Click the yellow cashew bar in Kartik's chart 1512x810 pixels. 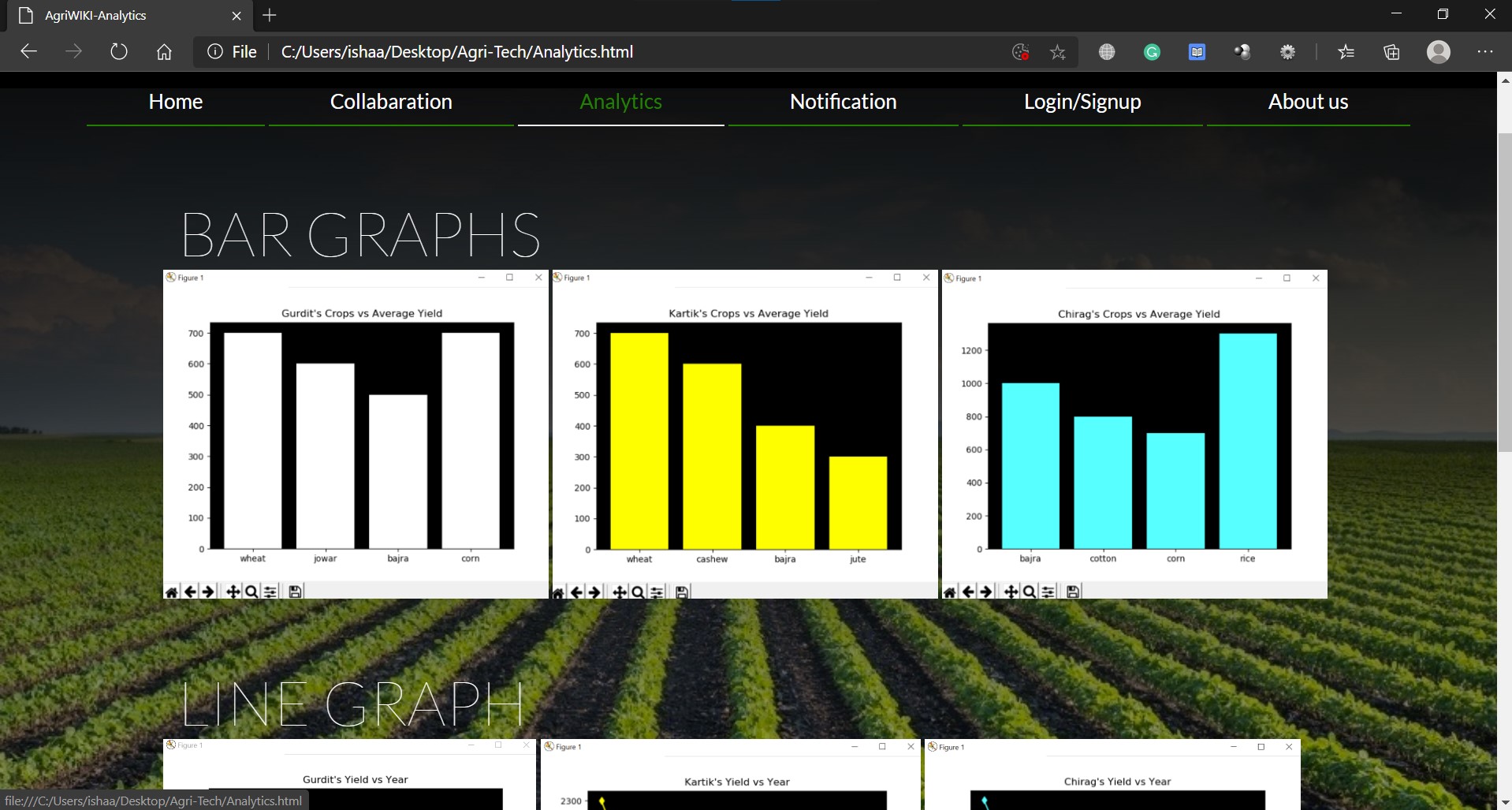coord(712,457)
